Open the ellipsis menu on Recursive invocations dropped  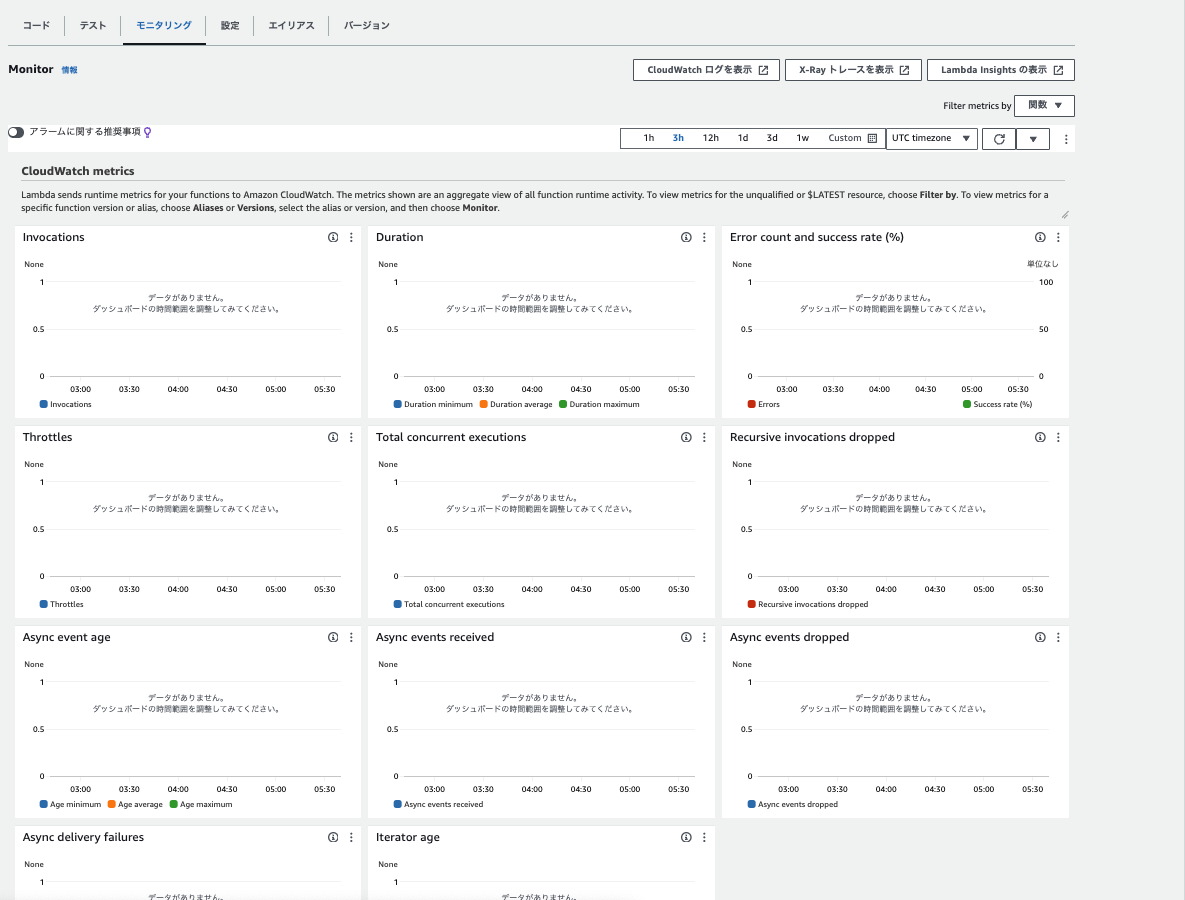click(1058, 437)
